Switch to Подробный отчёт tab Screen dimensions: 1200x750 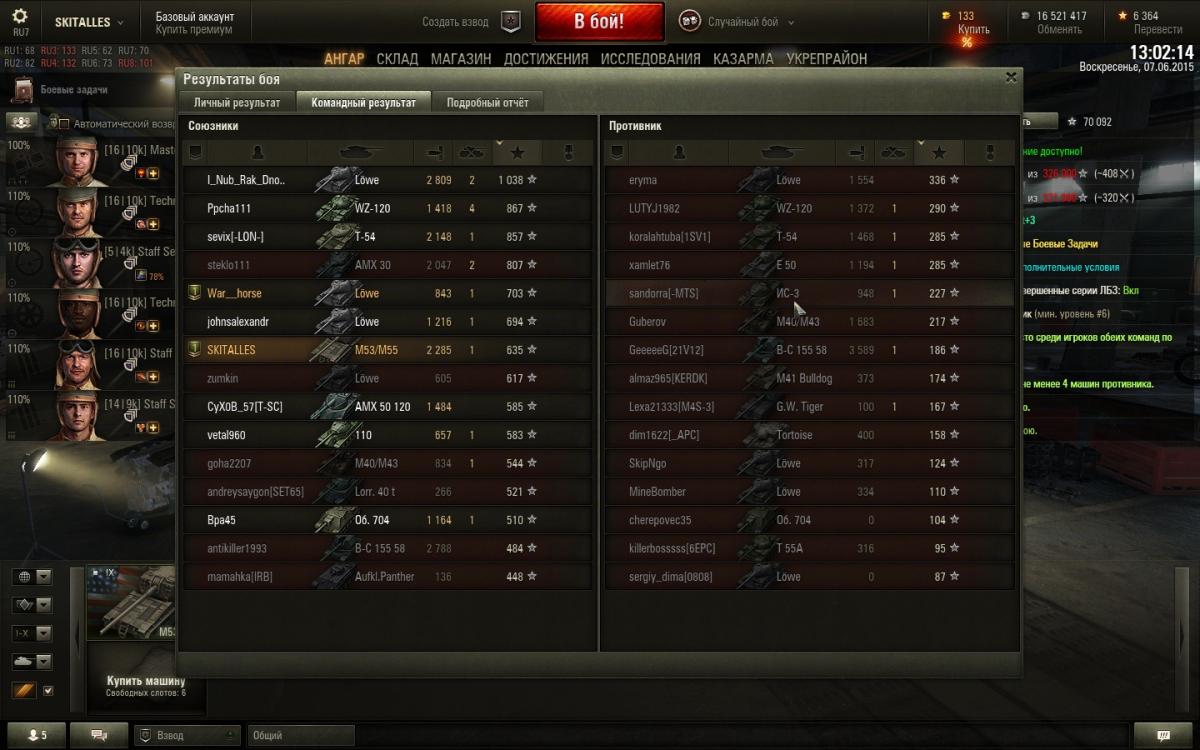(487, 102)
